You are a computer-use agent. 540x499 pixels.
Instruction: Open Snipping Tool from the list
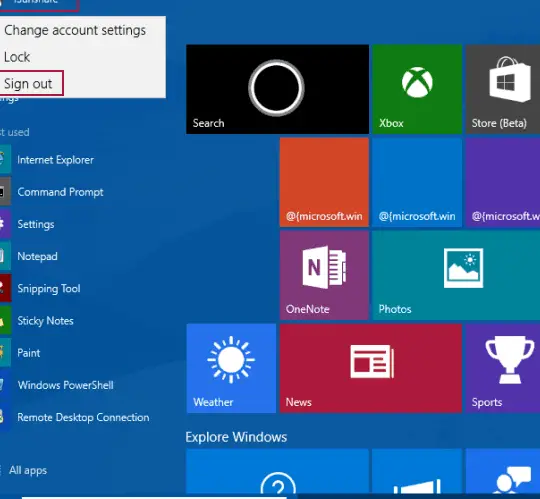click(49, 289)
